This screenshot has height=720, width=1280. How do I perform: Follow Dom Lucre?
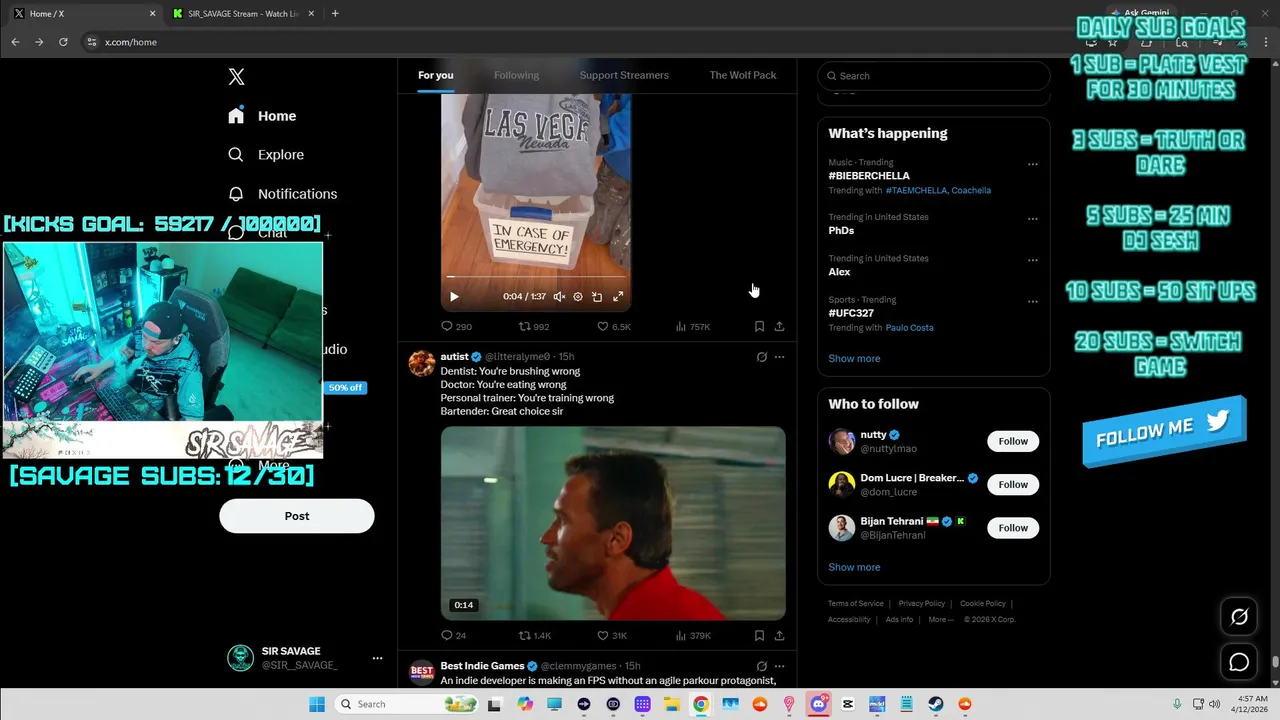(1013, 485)
